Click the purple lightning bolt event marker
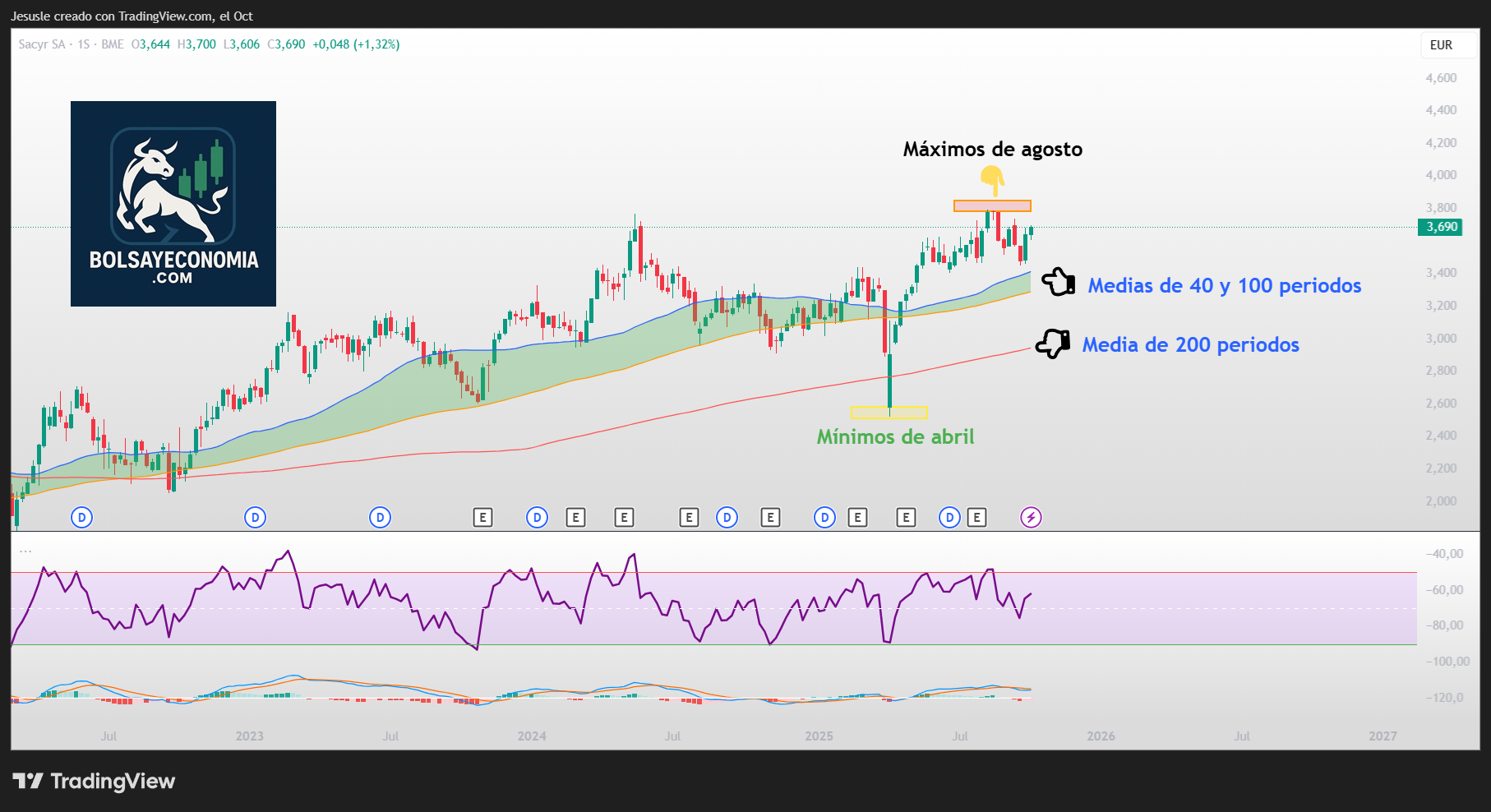 [x=1031, y=517]
